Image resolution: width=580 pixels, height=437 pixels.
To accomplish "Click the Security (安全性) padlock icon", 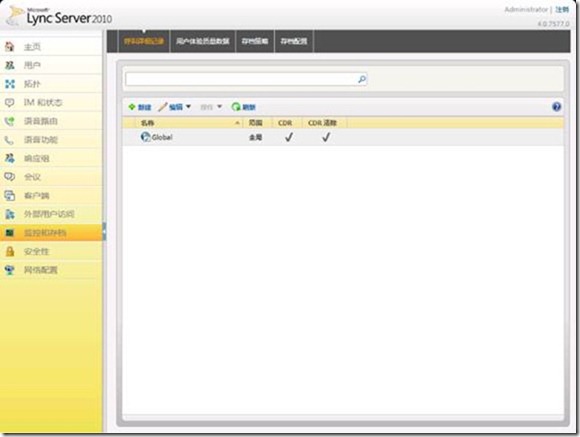I will pos(10,251).
